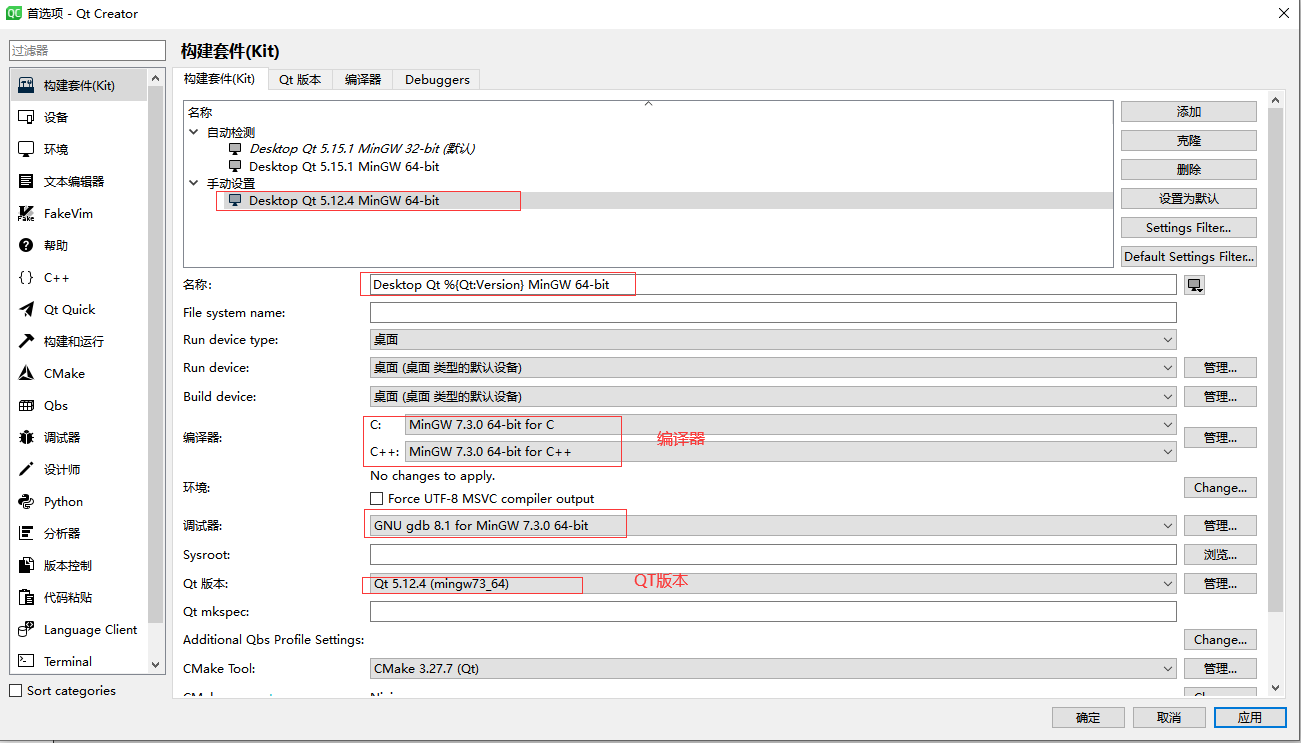The height and width of the screenshot is (743, 1301).
Task: Select the Python category icon
Action: click(x=26, y=501)
